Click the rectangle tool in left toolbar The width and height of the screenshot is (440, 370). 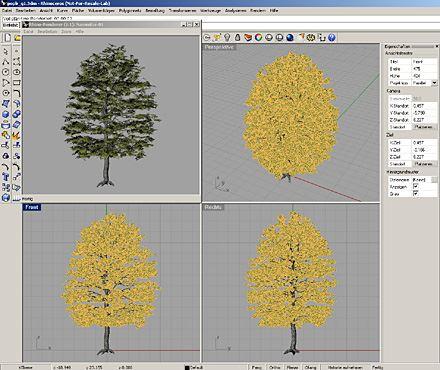click(17, 83)
